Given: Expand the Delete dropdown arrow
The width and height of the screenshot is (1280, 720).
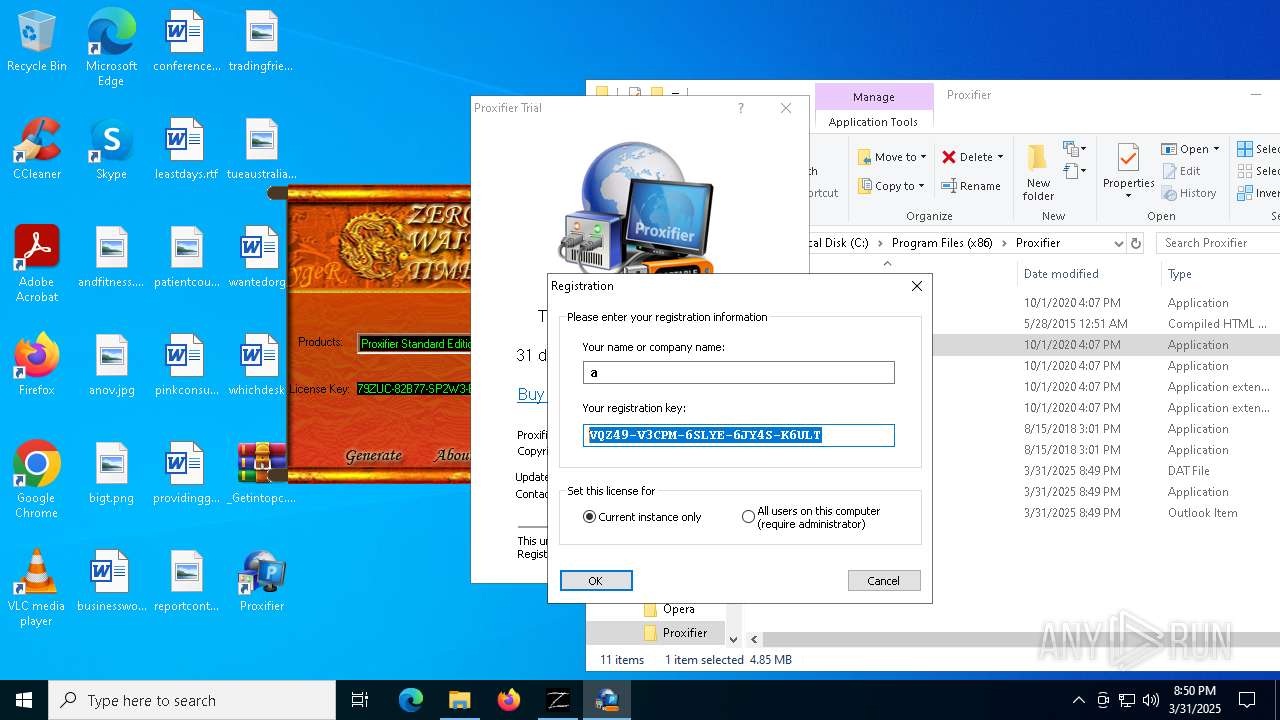Looking at the screenshot, I should click(x=1000, y=157).
